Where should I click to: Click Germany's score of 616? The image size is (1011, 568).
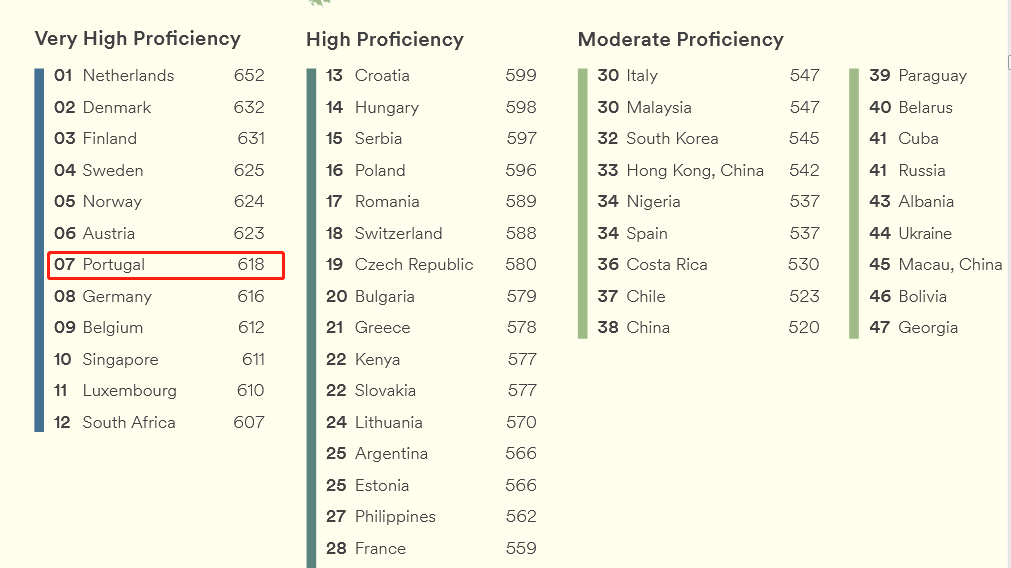[251, 297]
